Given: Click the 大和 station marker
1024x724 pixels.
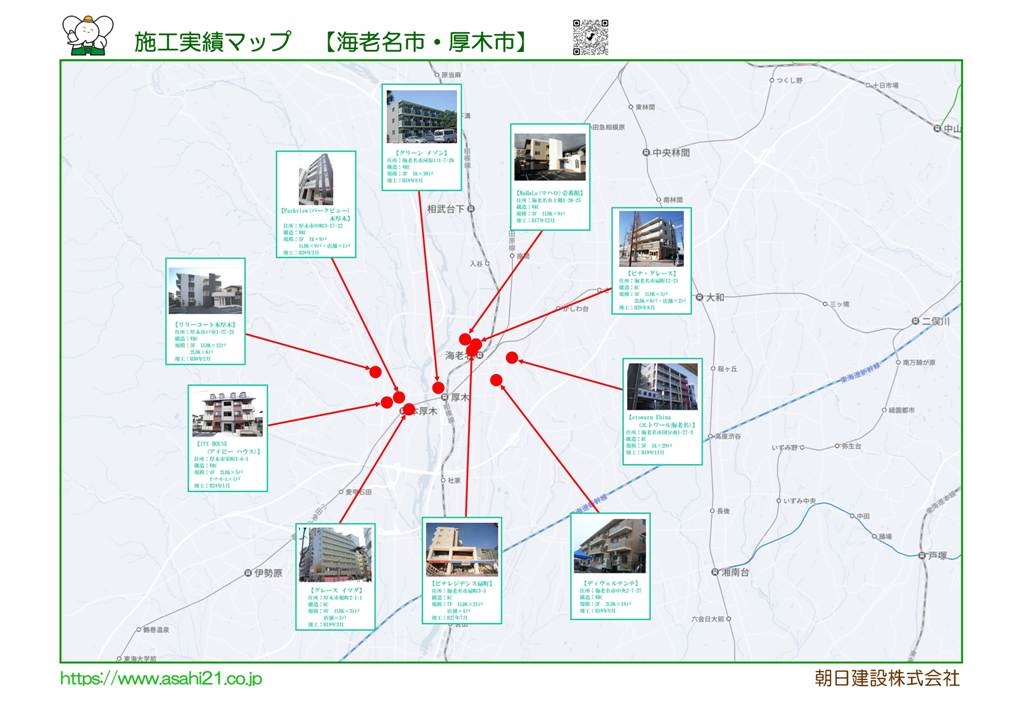Looking at the screenshot, I should 699,297.
